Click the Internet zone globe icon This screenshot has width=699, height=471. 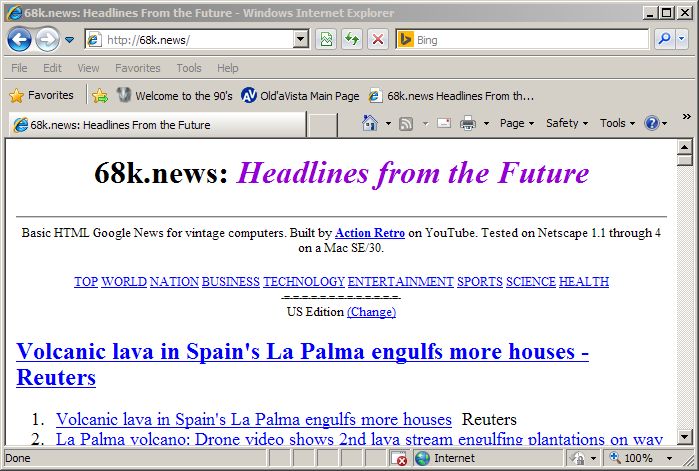(422, 458)
